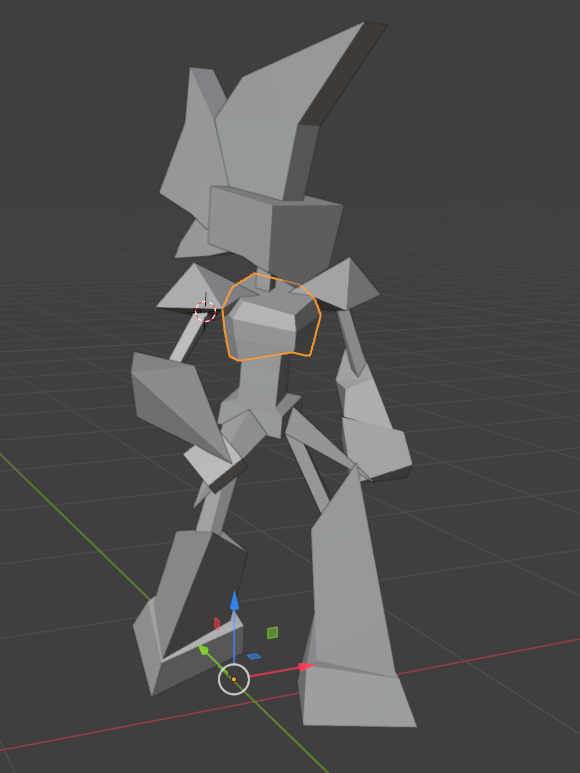Select the red square plane handle on gizmo
This screenshot has width=580, height=773.
(217, 624)
